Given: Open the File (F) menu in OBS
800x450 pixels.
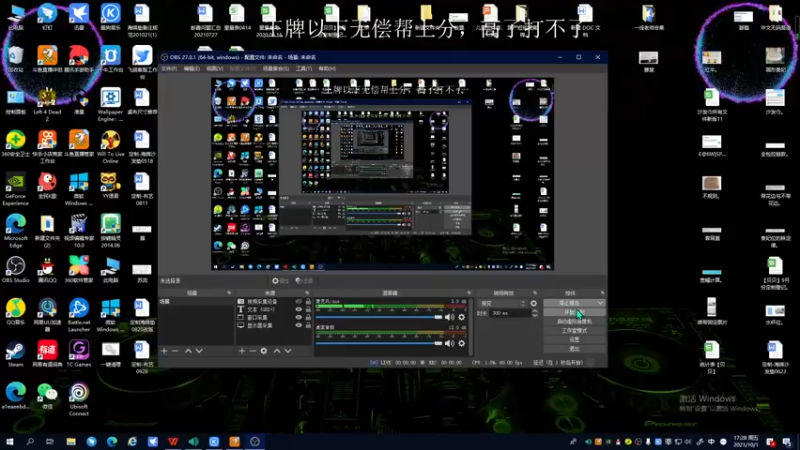Looking at the screenshot, I should tap(169, 68).
